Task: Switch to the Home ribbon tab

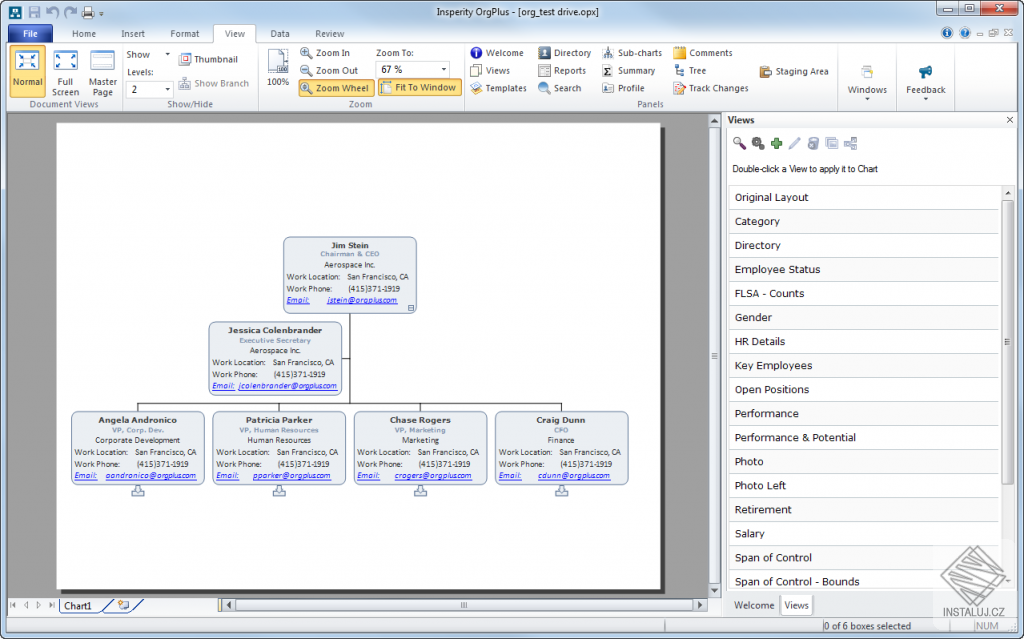Action: (x=84, y=34)
